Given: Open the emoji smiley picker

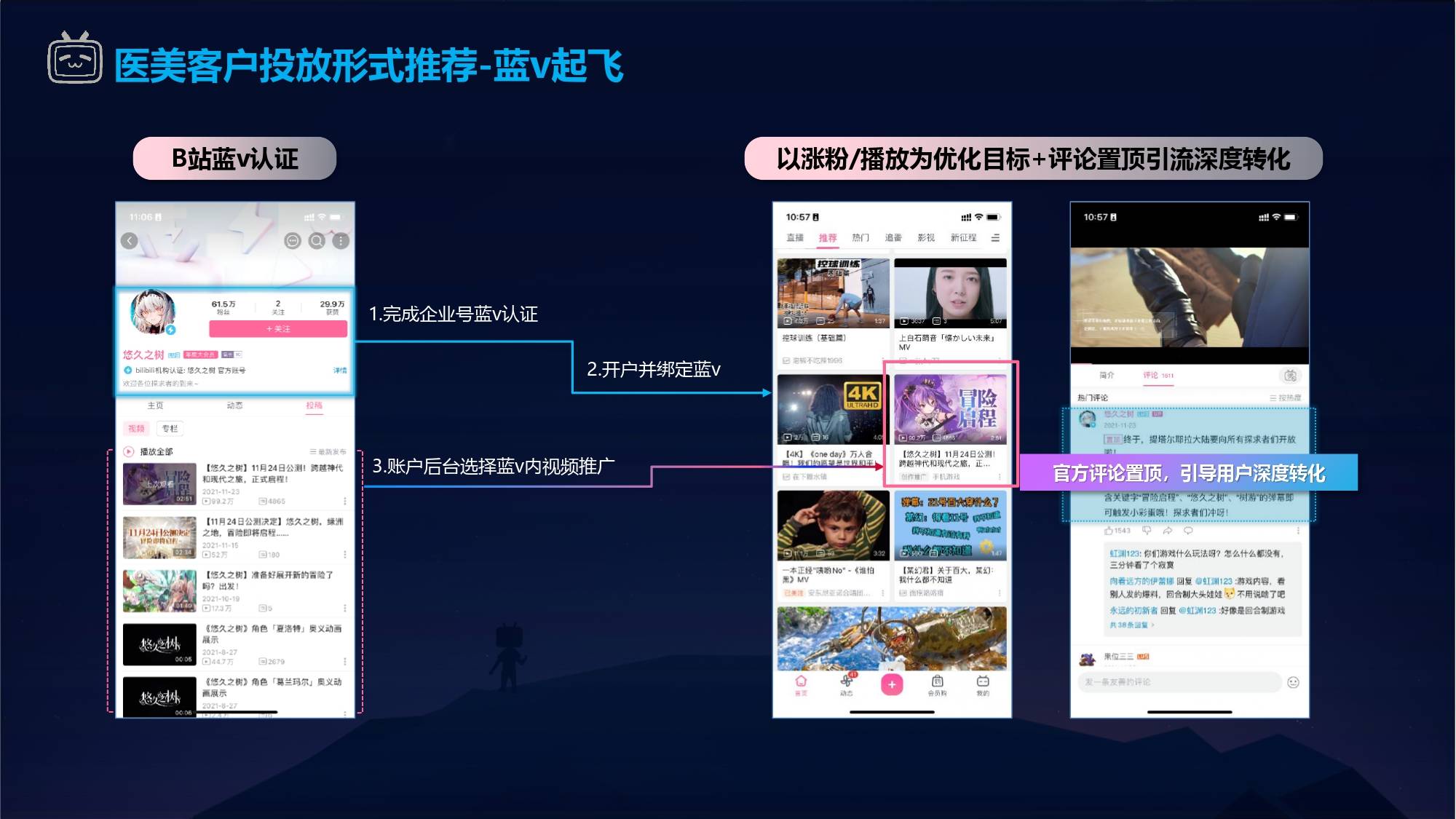Looking at the screenshot, I should (x=1294, y=682).
